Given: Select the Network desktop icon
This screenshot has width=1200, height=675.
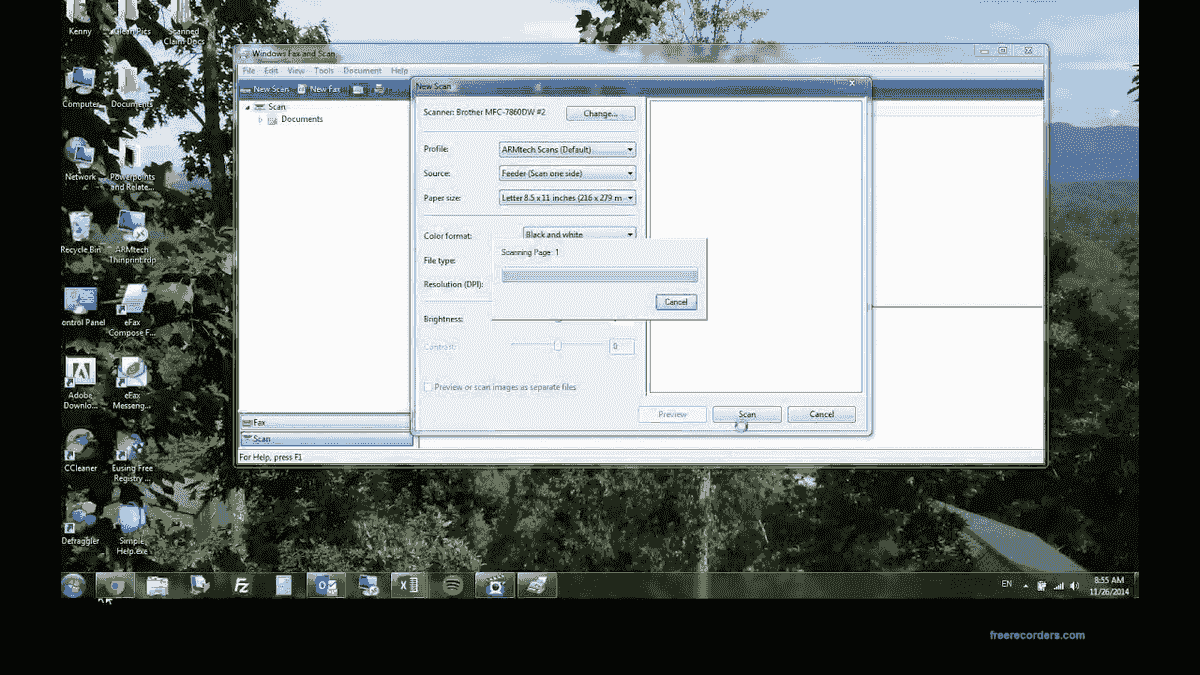Looking at the screenshot, I should click(80, 160).
